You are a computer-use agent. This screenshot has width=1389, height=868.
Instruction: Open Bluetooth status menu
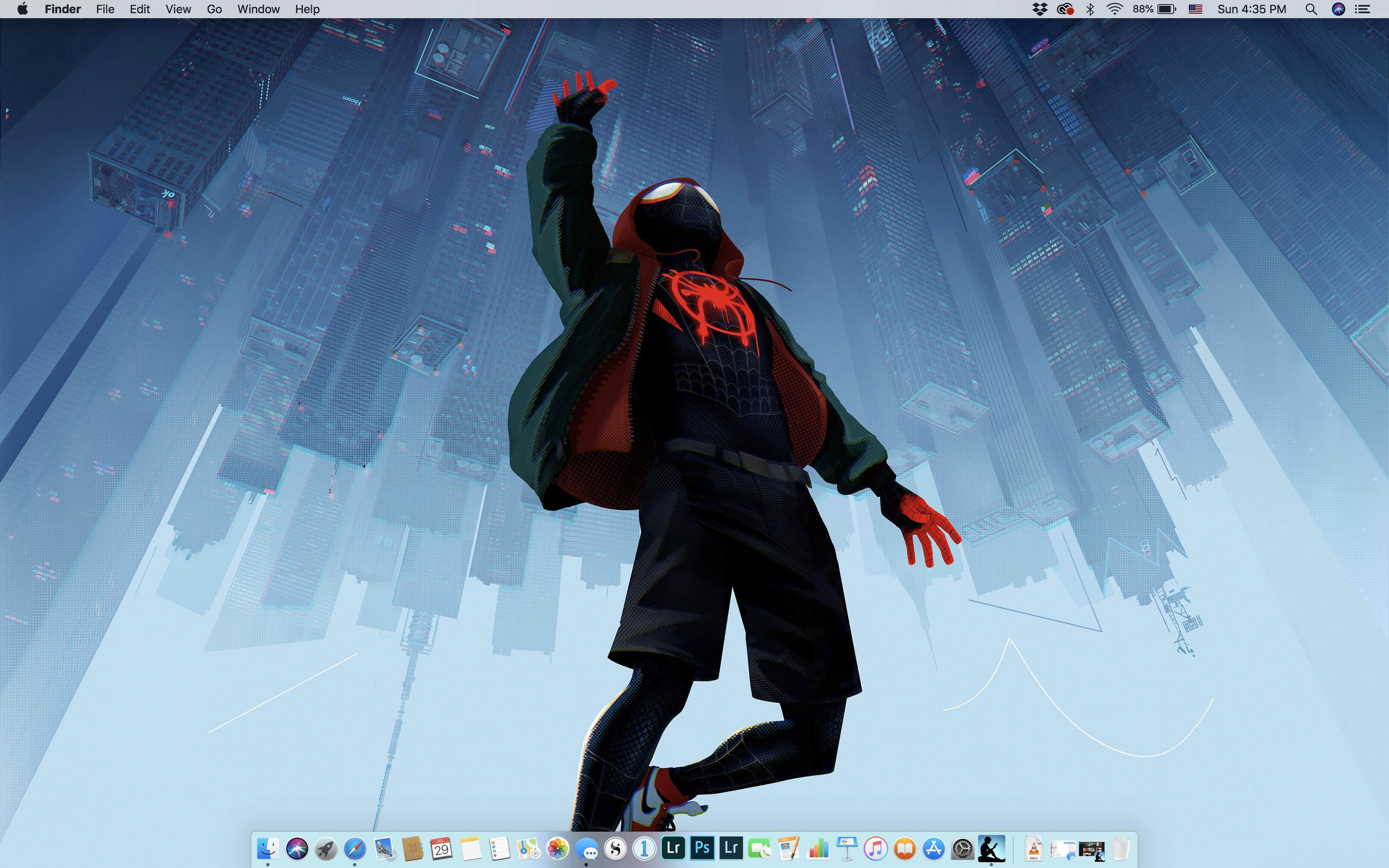(x=1090, y=9)
